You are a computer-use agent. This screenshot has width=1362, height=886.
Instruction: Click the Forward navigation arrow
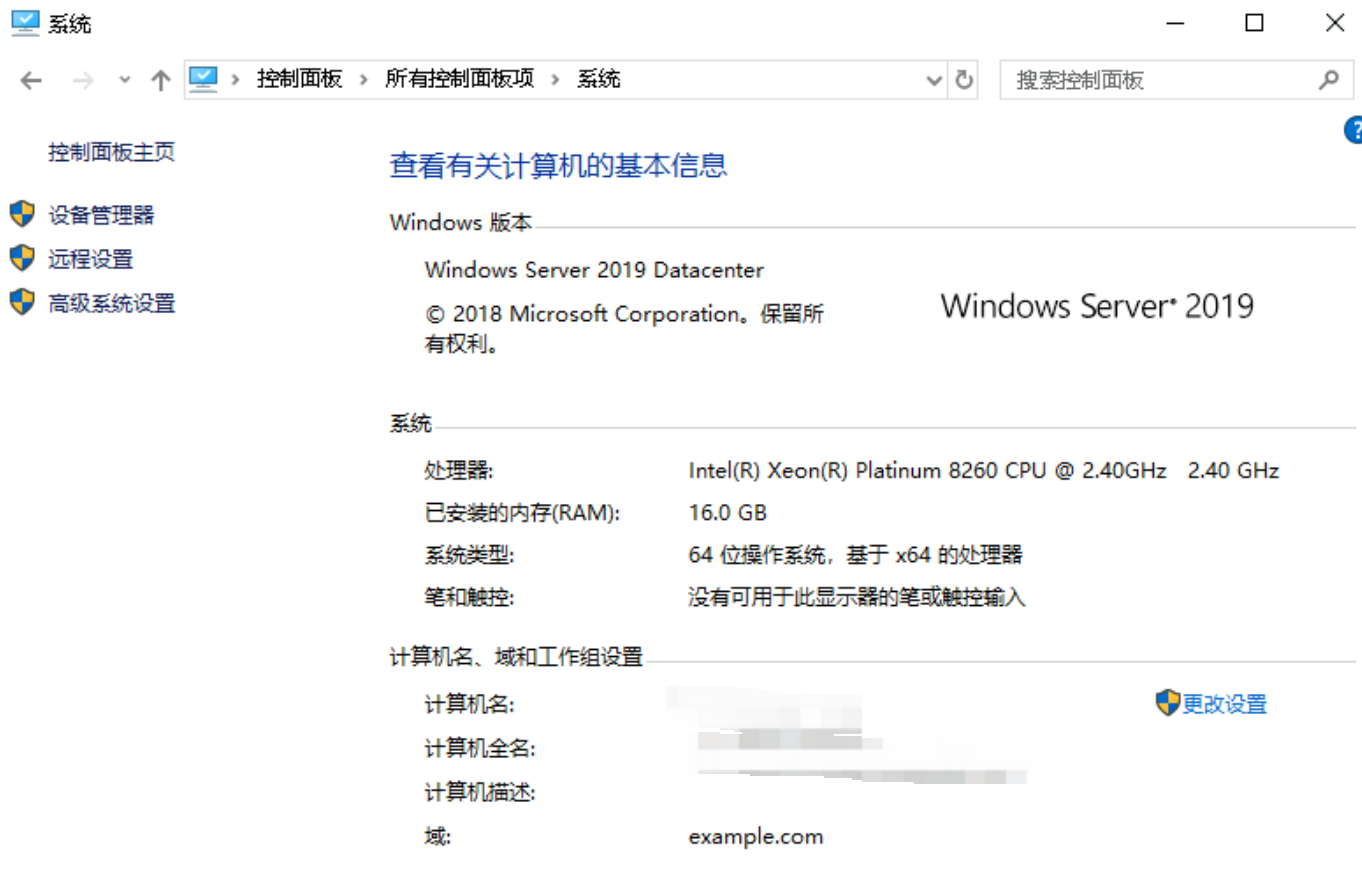click(x=83, y=81)
